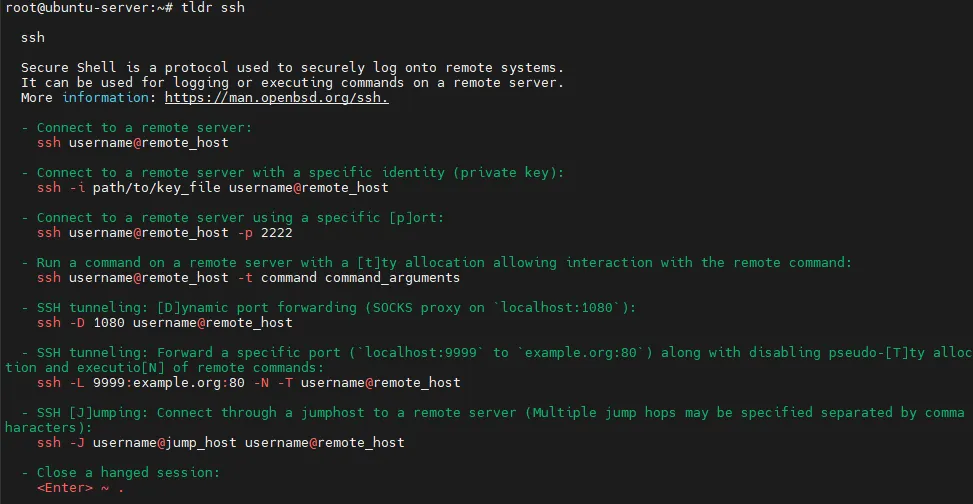Click the 'Close a hanged session:' description

point(128,472)
